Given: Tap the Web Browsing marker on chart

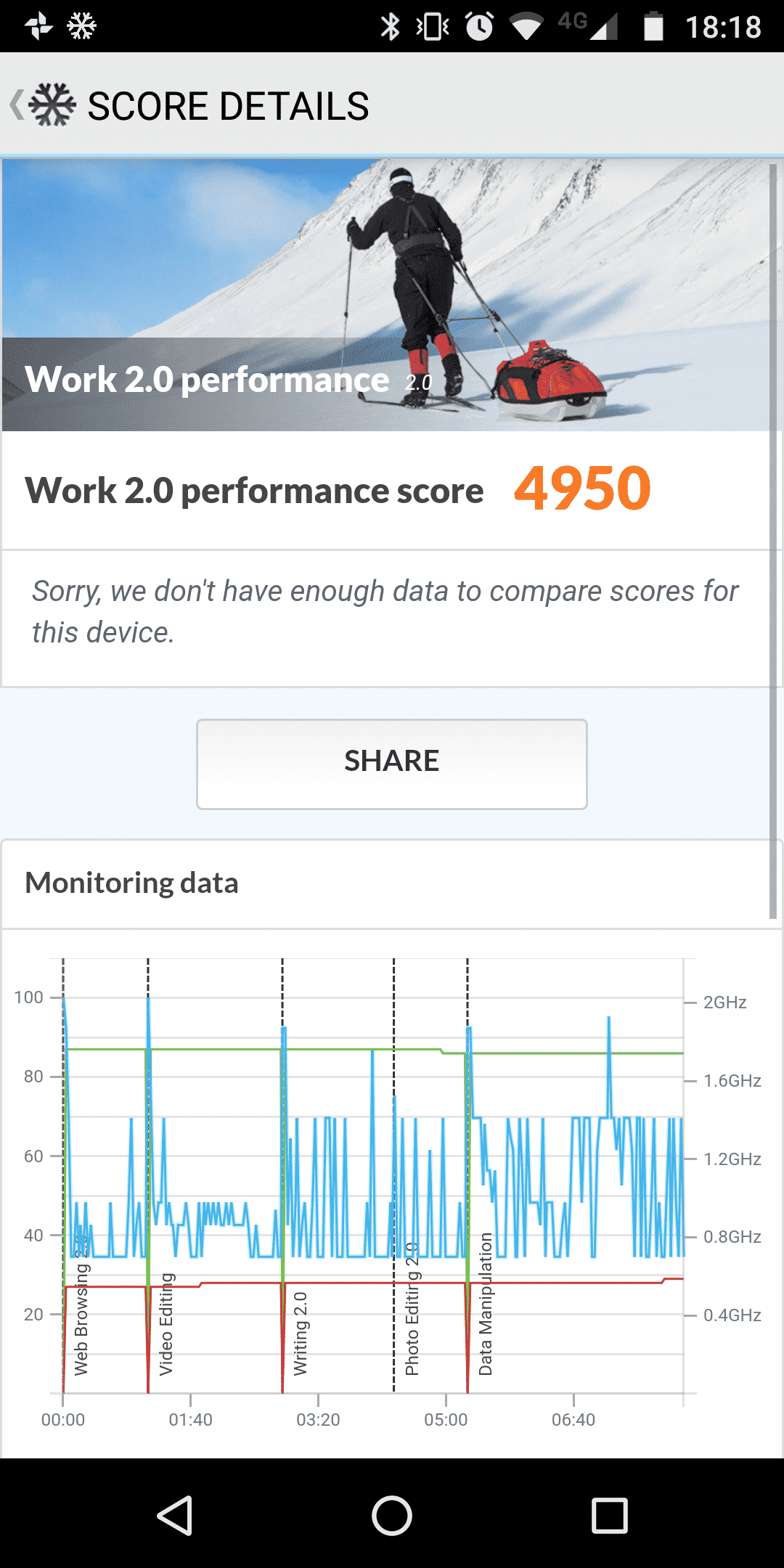Looking at the screenshot, I should pyautogui.click(x=81, y=1318).
